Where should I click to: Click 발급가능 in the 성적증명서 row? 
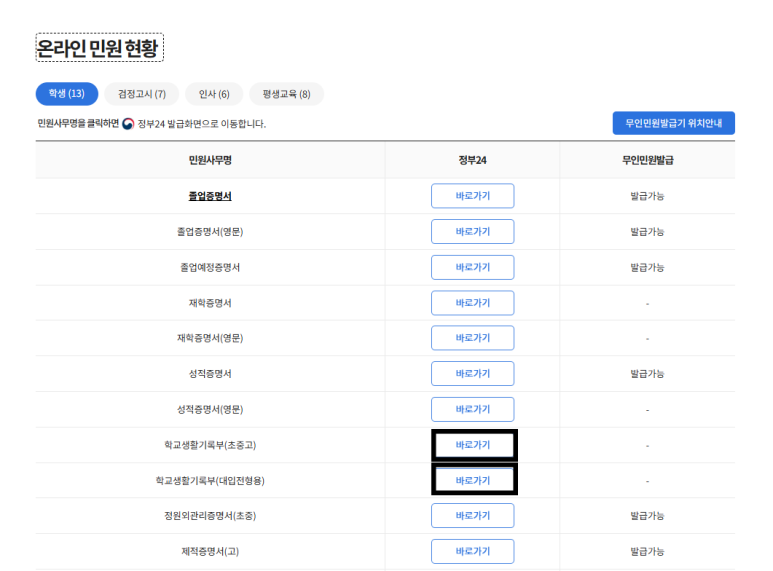(647, 373)
